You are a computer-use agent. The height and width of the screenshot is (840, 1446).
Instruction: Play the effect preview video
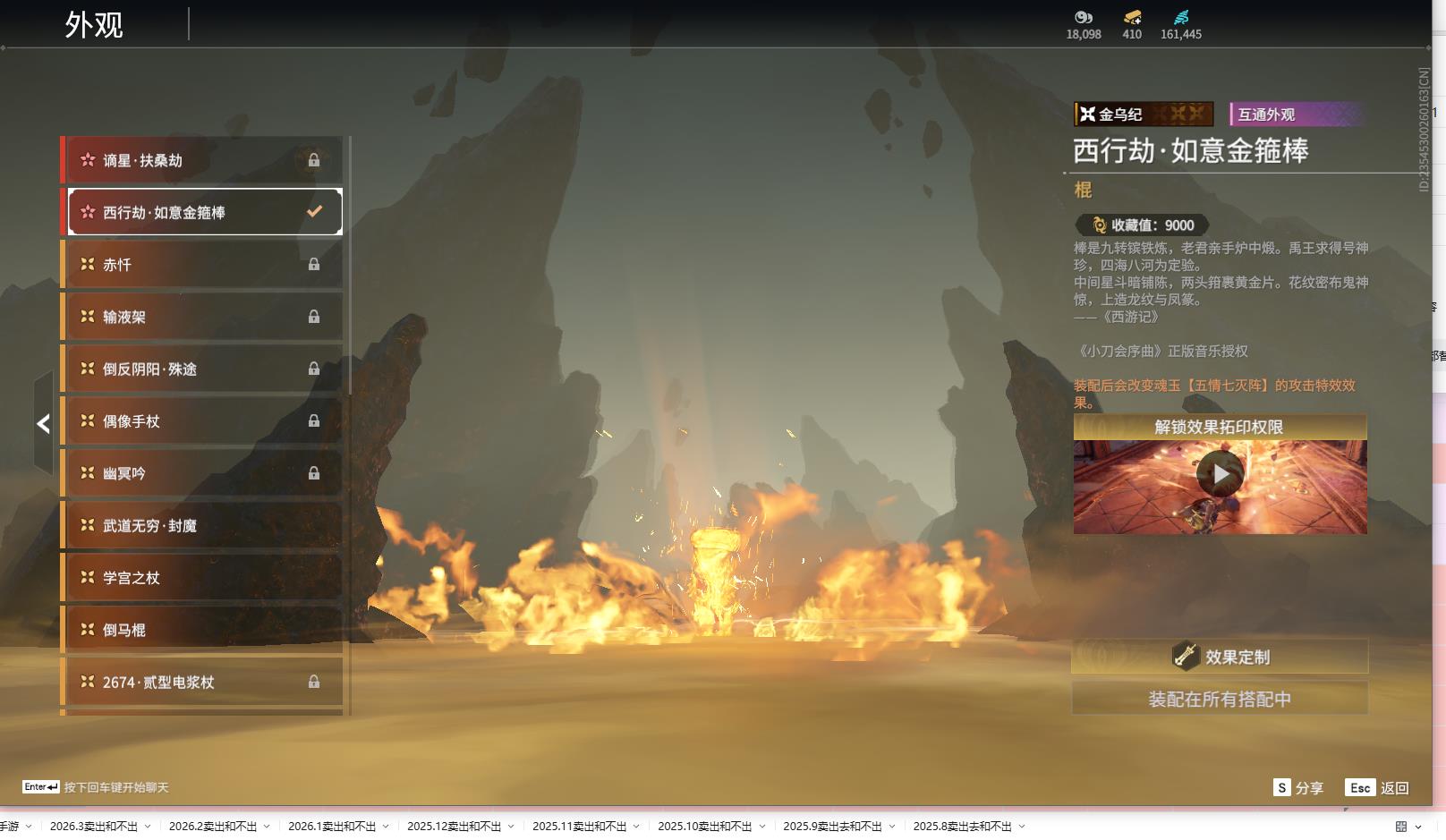click(1220, 474)
